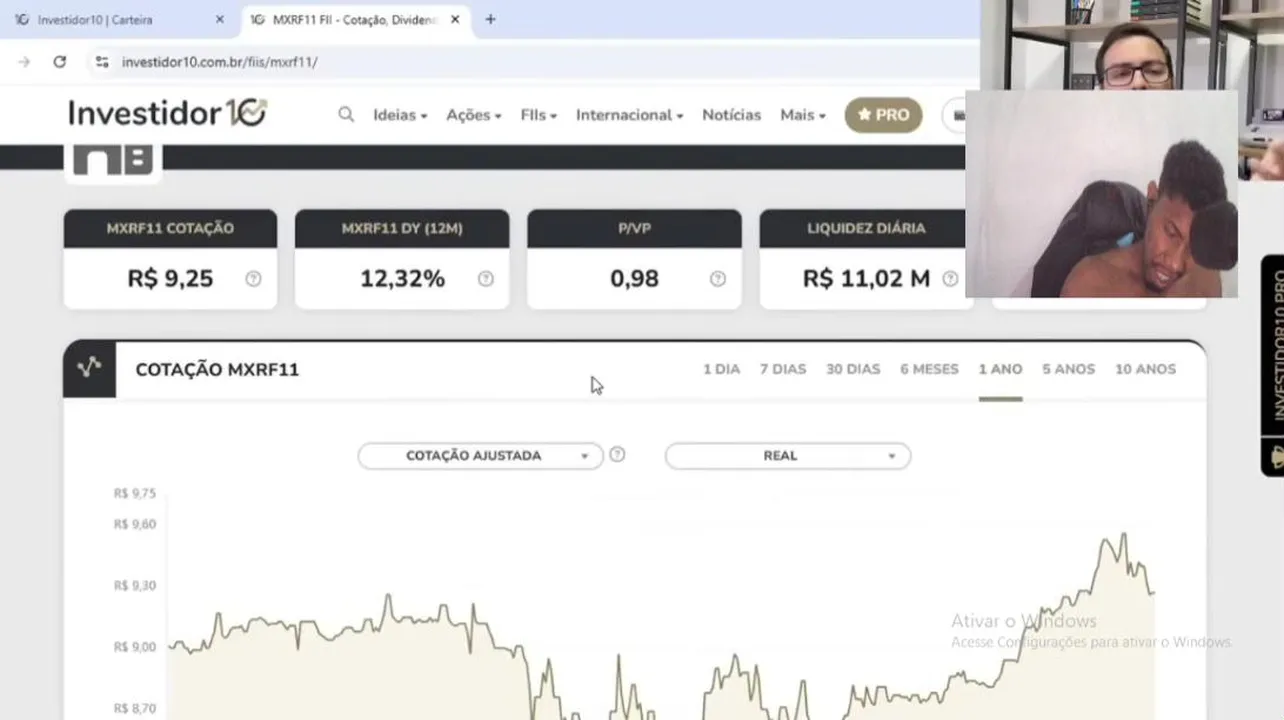Click help icon beside Cotação Ajustada dropdown
The height and width of the screenshot is (720, 1284).
coord(617,454)
